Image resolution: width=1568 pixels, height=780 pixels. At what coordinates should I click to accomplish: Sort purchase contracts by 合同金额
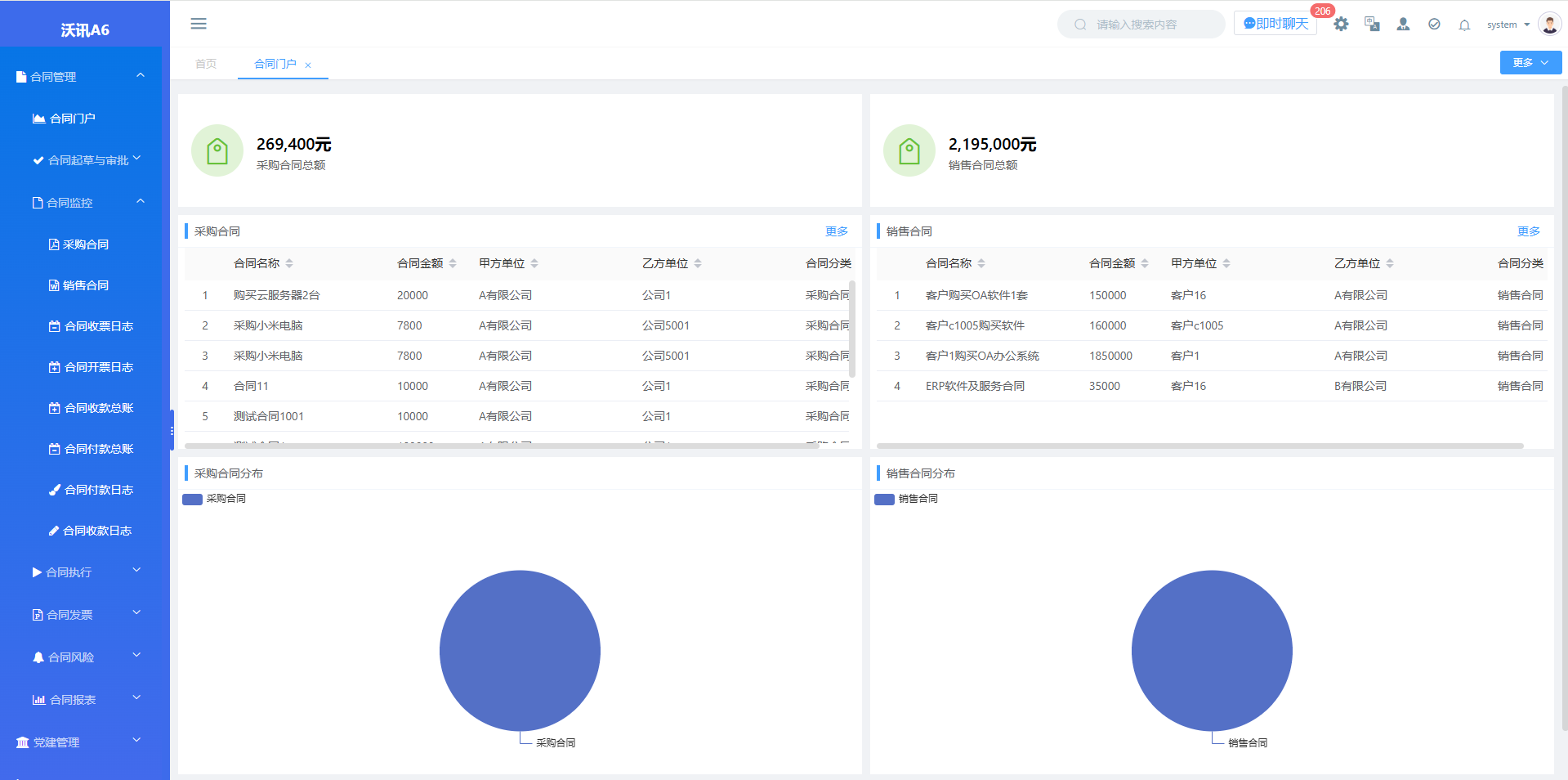tap(453, 263)
